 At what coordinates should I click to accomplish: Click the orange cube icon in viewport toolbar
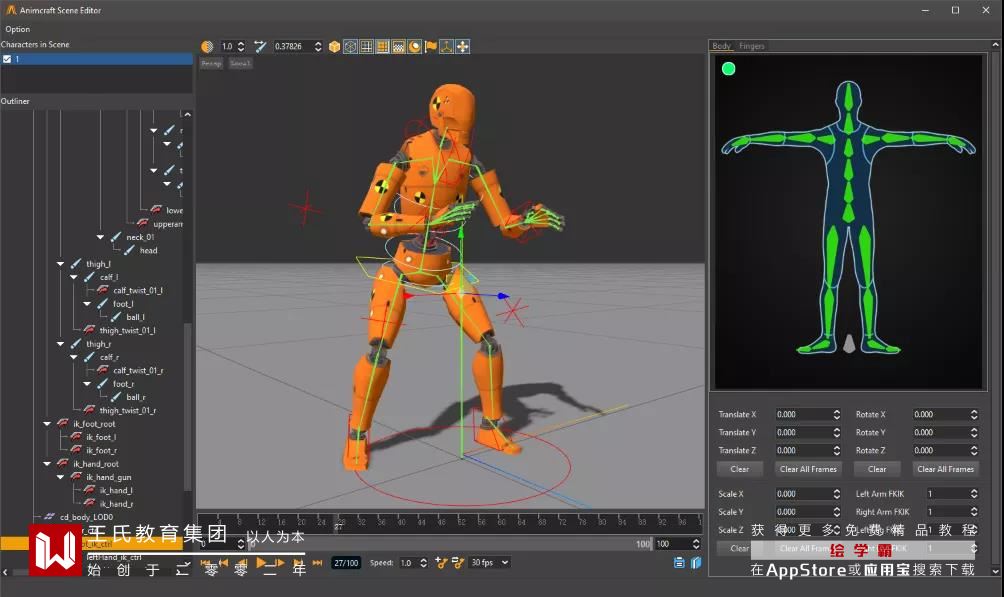(334, 47)
